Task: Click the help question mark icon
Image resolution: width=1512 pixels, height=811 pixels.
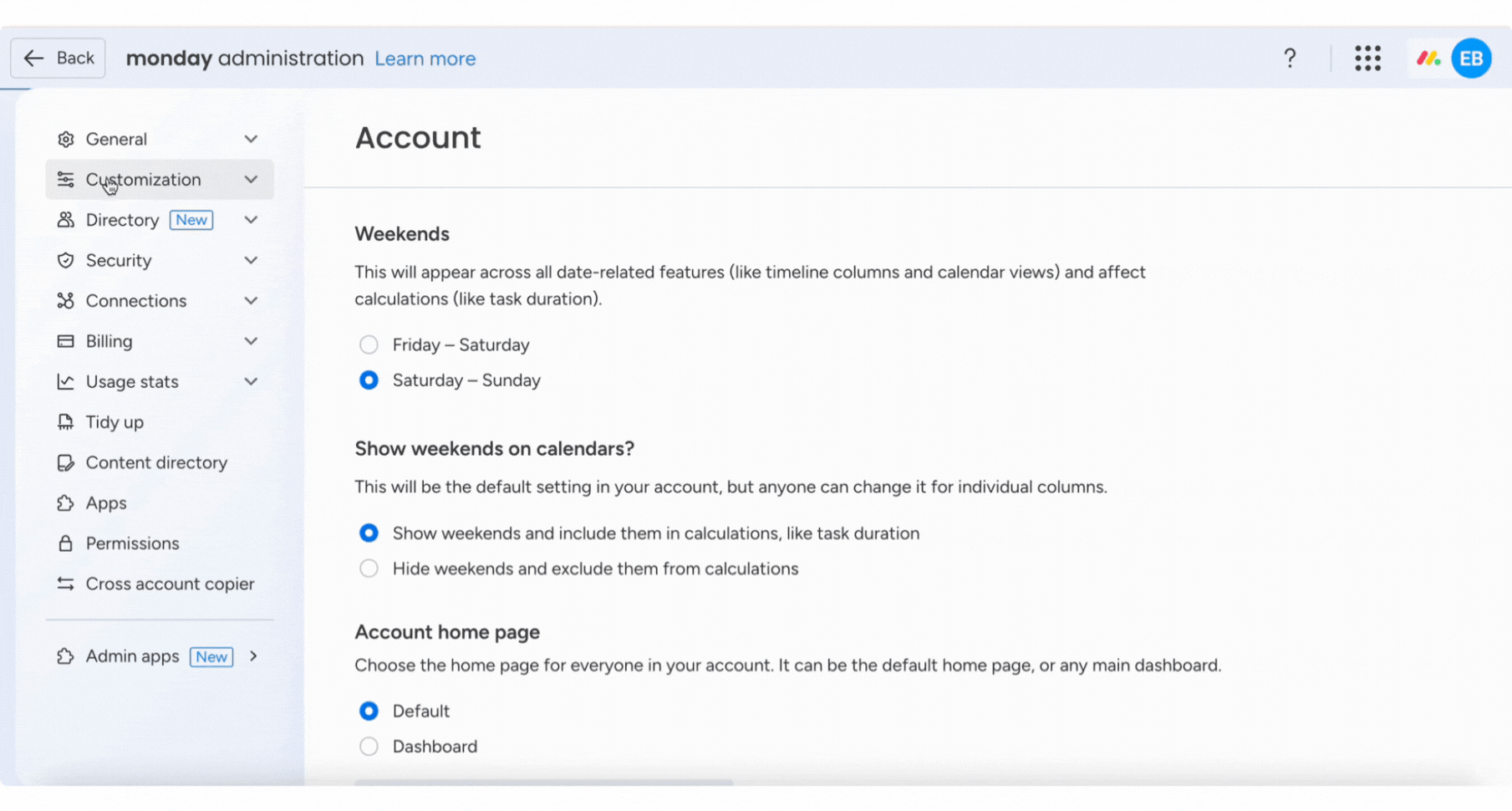Action: coord(1290,59)
